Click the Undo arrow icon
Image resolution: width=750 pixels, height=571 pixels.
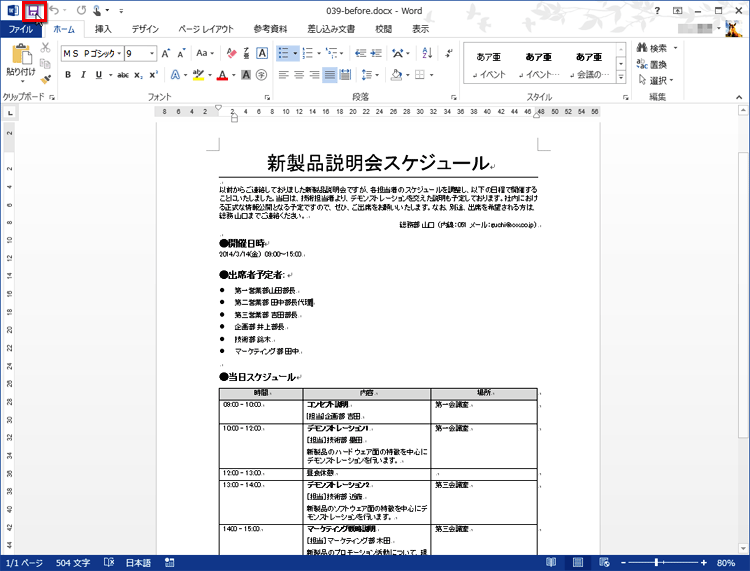[55, 11]
